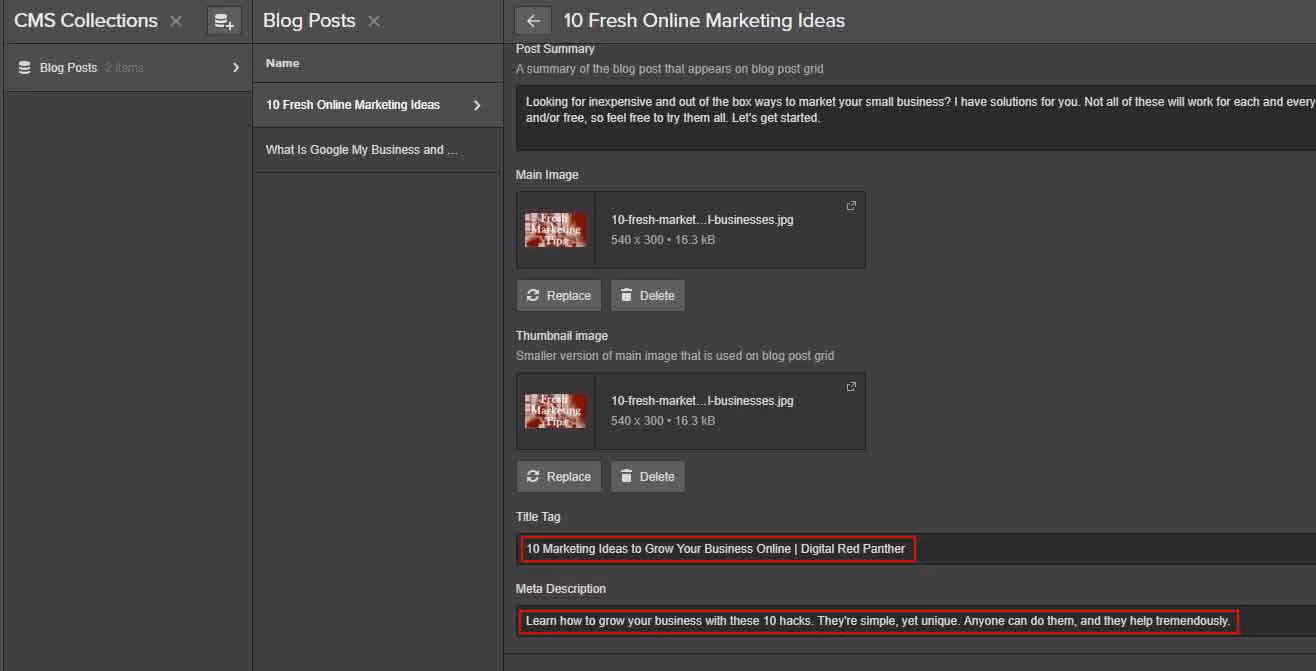This screenshot has height=671, width=1316.
Task: Edit the Meta Description text
Action: [x=877, y=621]
